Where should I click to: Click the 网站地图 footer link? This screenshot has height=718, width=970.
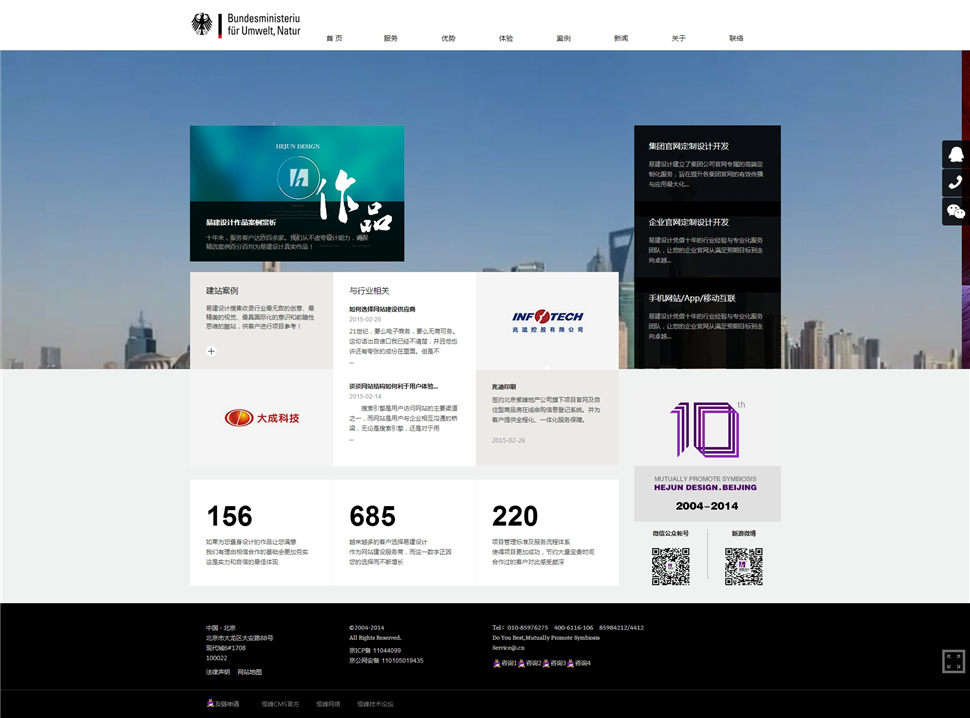pyautogui.click(x=249, y=672)
